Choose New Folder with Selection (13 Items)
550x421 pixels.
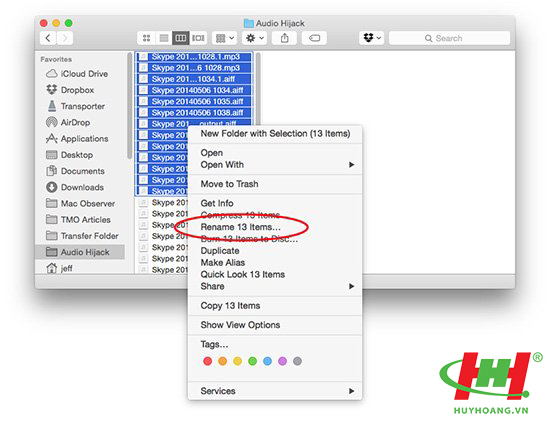(x=275, y=134)
